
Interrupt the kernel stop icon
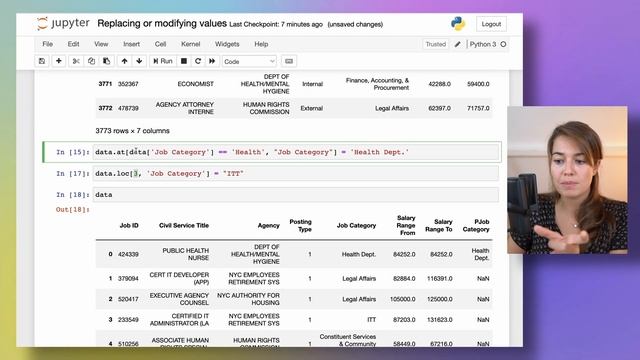pos(184,61)
